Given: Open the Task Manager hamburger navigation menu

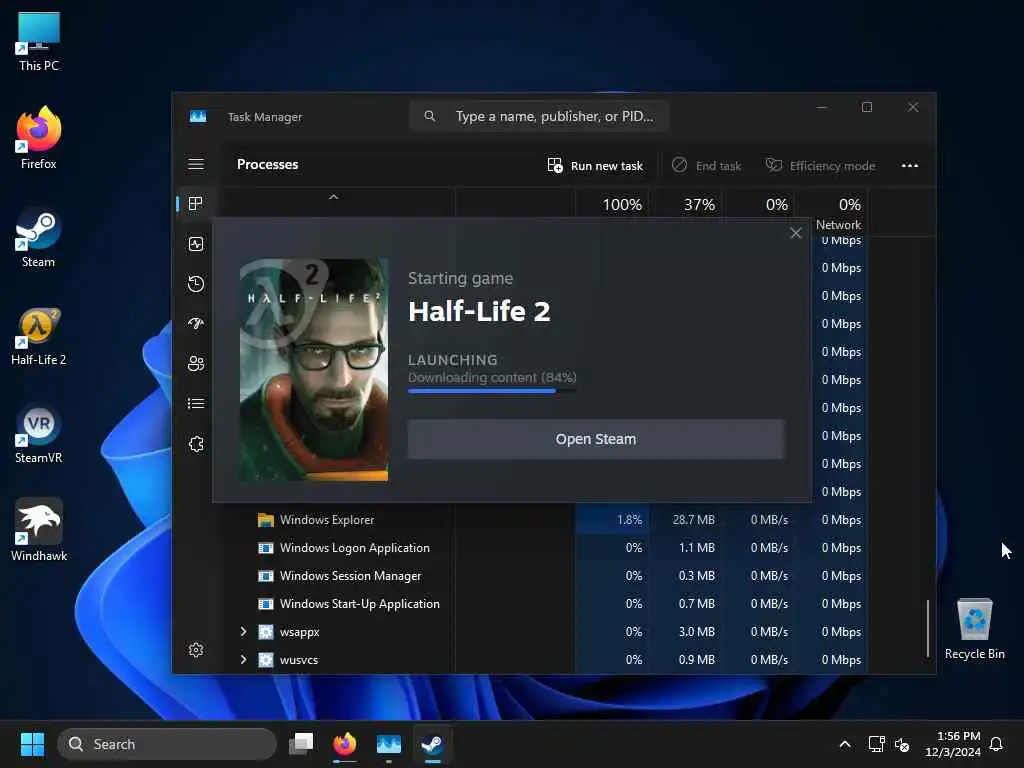Looking at the screenshot, I should coord(196,164).
